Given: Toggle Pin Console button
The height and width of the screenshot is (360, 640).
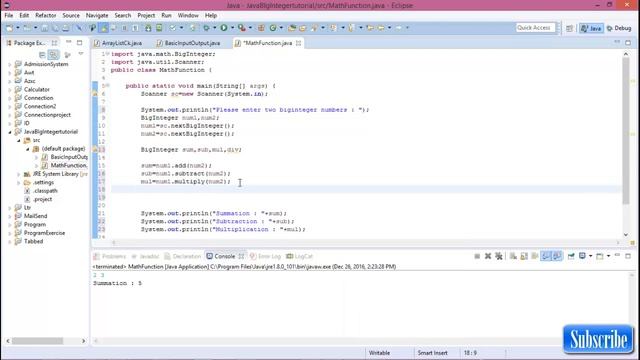Looking at the screenshot, I should 571,256.
